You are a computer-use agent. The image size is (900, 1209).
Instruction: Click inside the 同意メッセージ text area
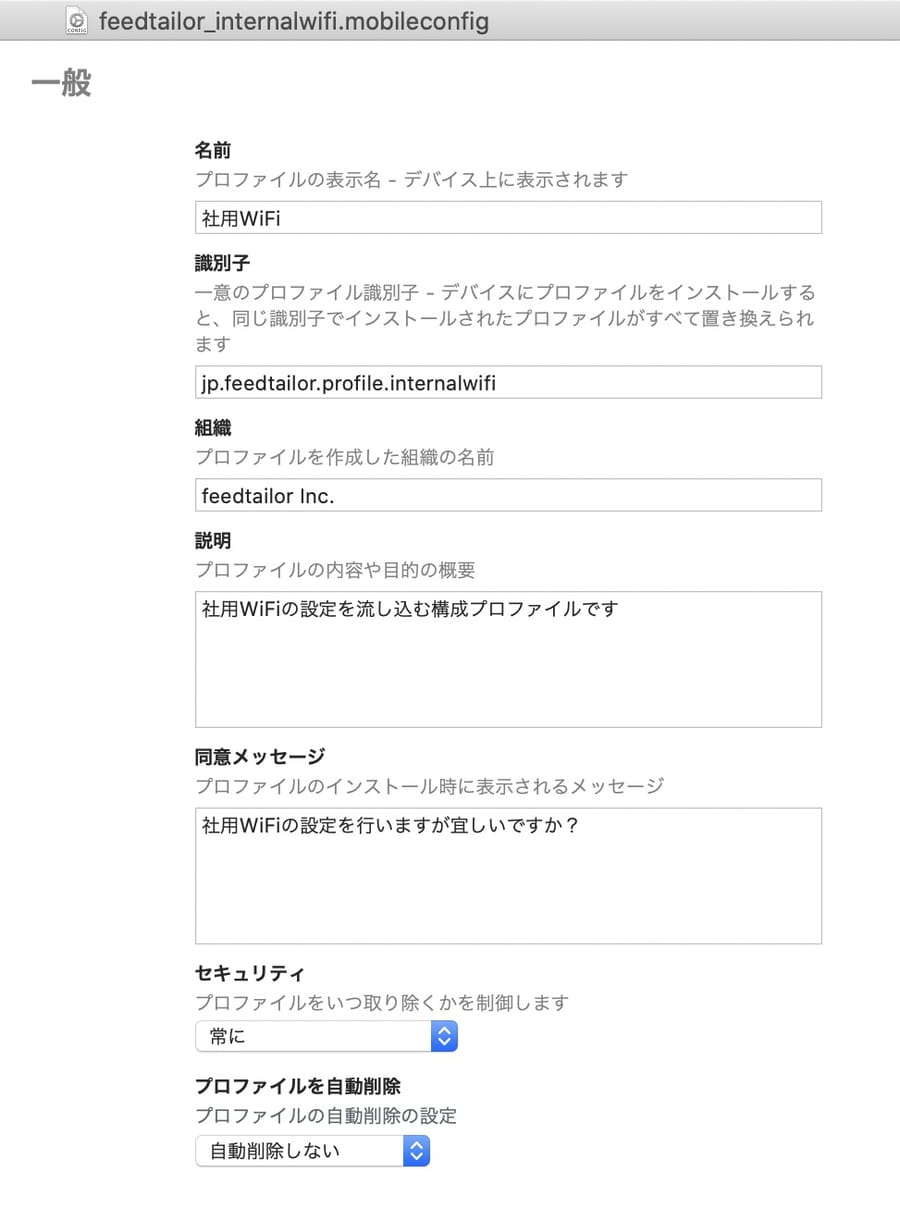click(508, 876)
